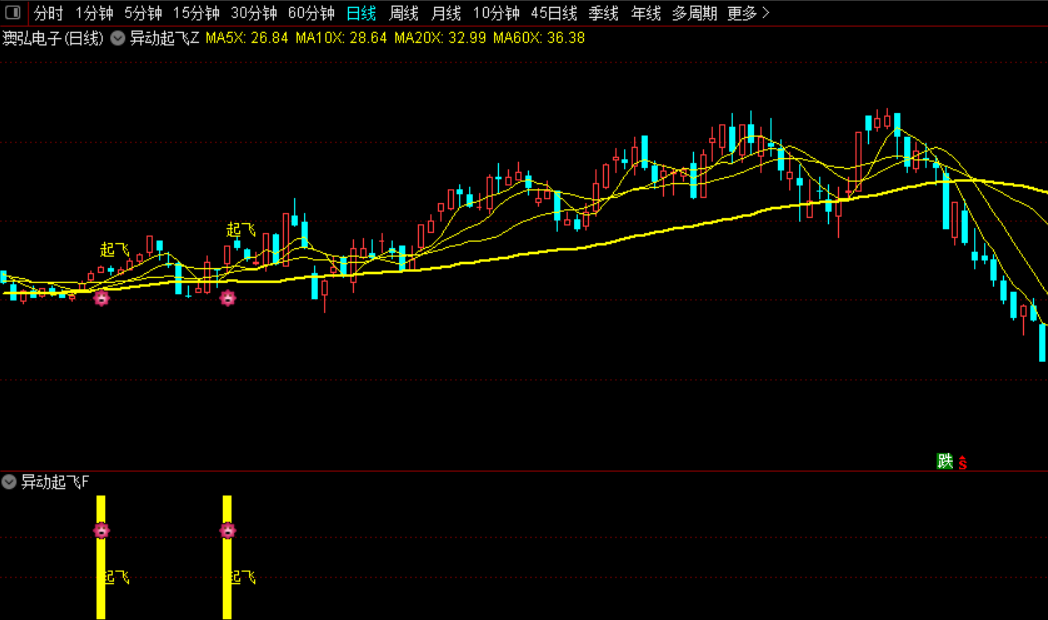Choose the 月线 period tab
Screen dimensions: 1048x620
tap(446, 13)
